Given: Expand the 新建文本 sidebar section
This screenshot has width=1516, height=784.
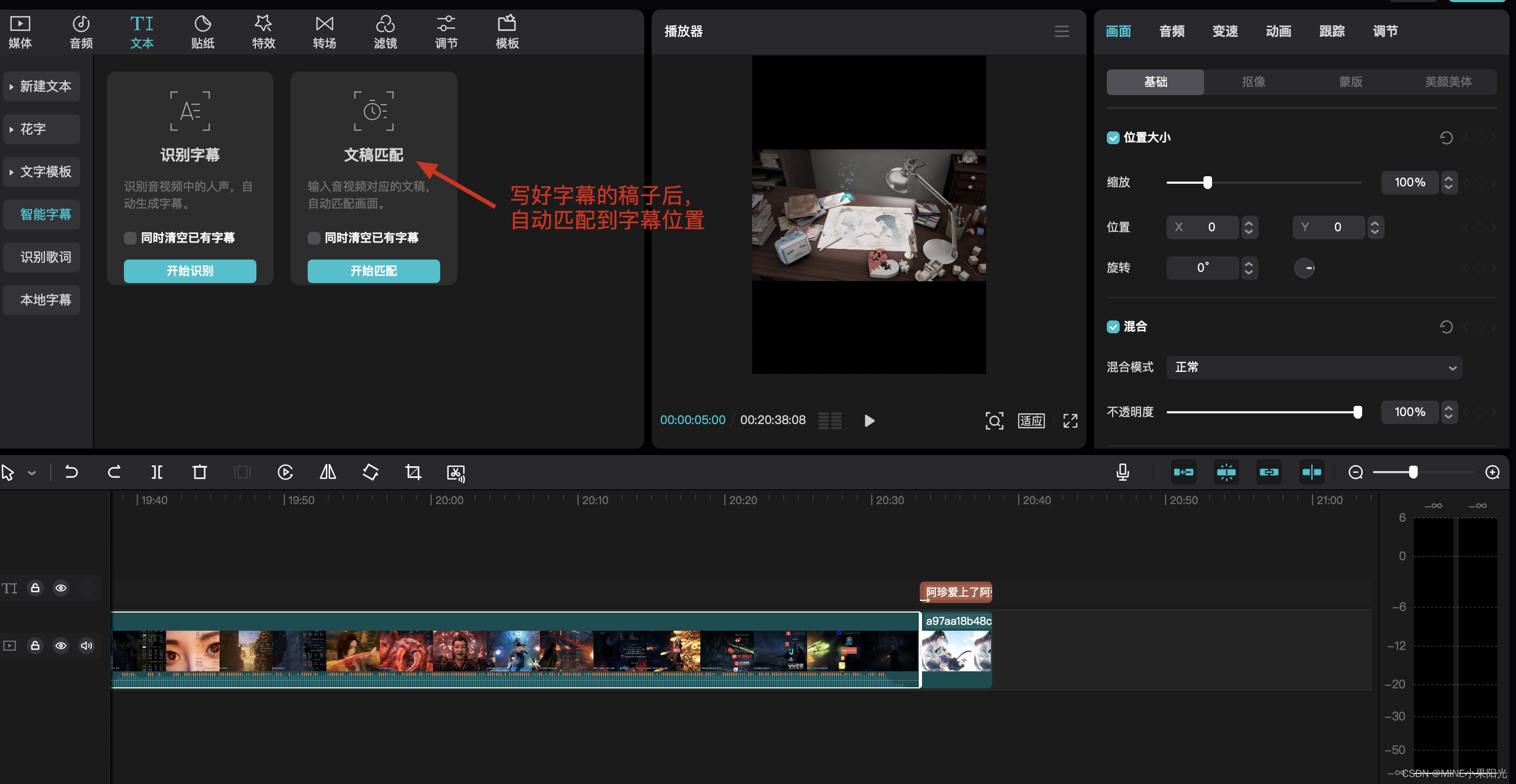Looking at the screenshot, I should click(41, 87).
